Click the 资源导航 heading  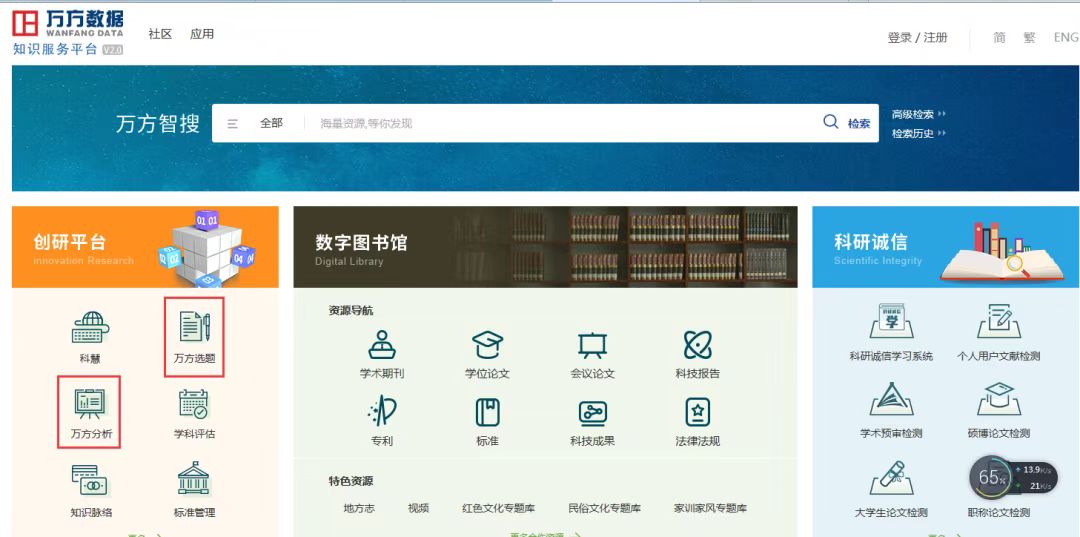[351, 310]
